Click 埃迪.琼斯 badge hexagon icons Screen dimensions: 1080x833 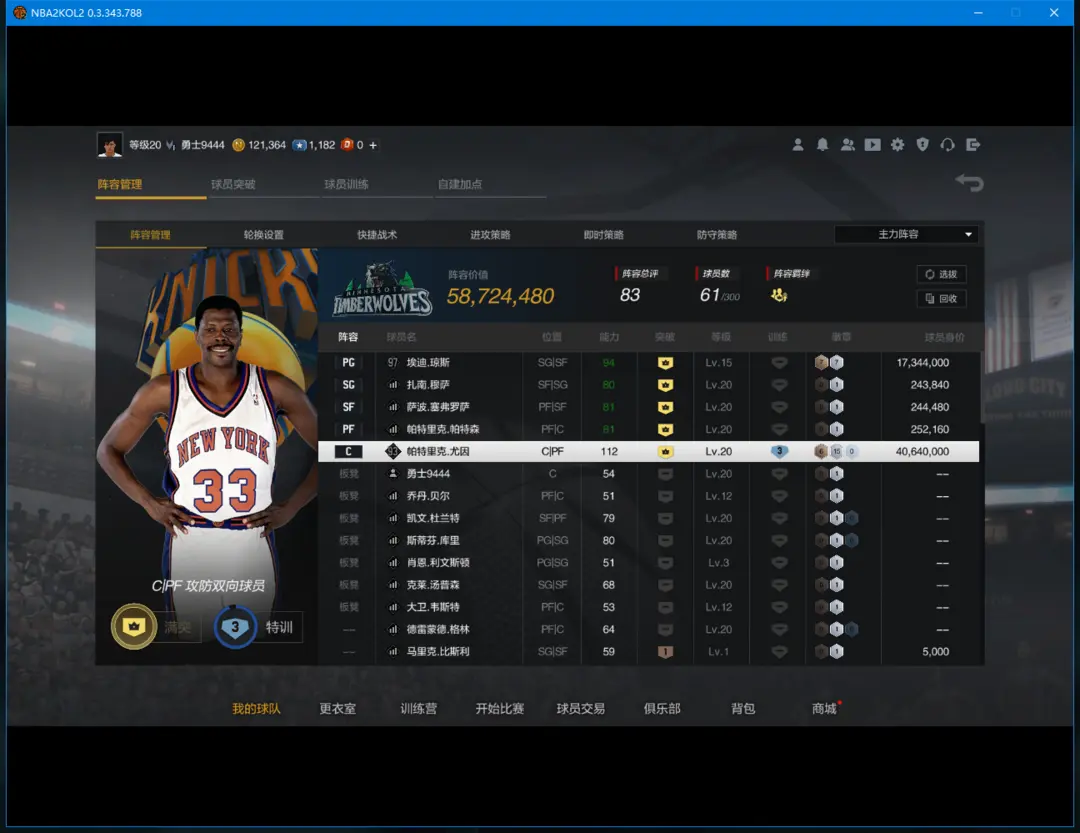[829, 362]
